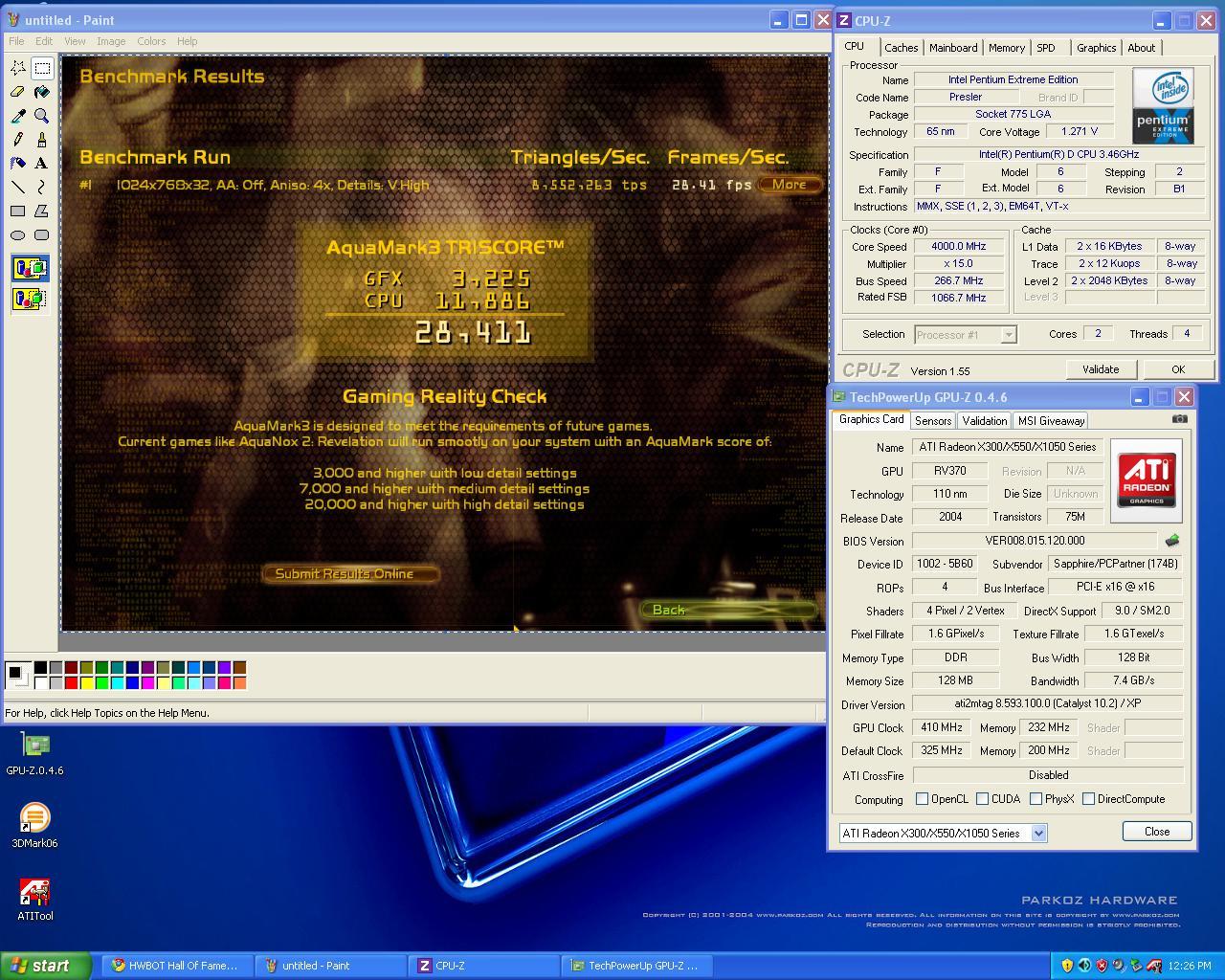Open the Colors menu in Paint
The image size is (1225, 980).
(151, 41)
